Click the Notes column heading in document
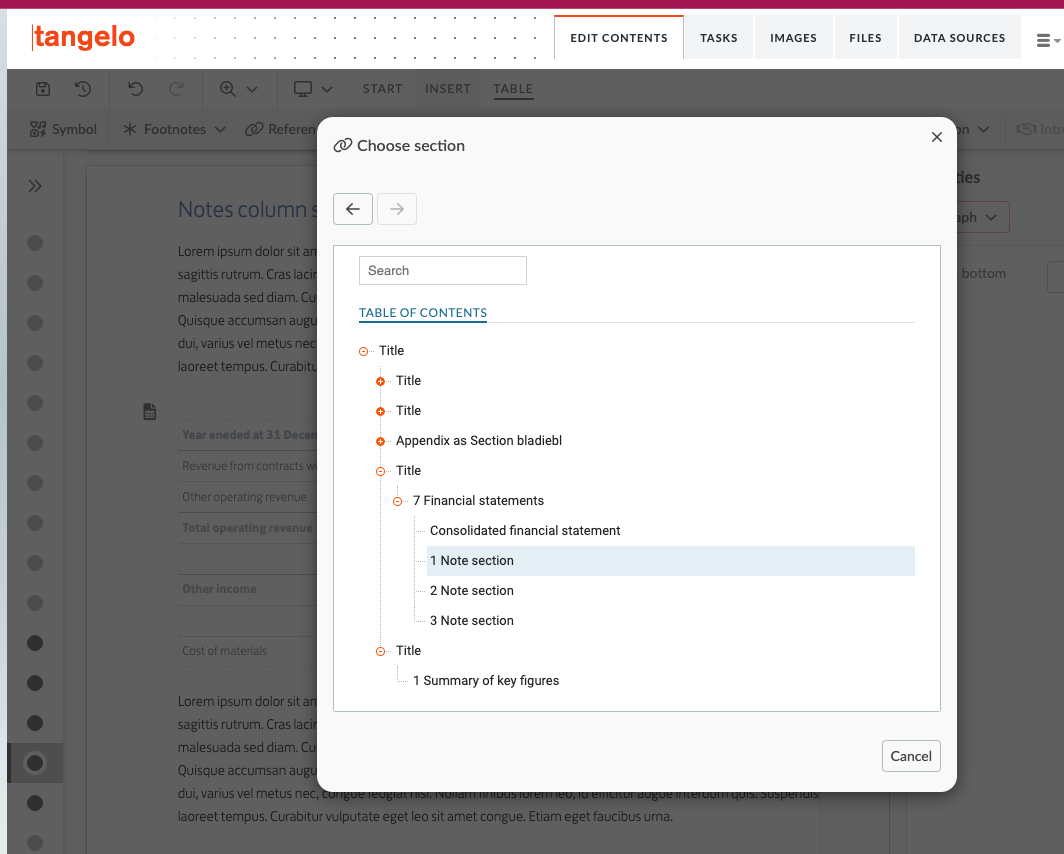Image resolution: width=1064 pixels, height=854 pixels. point(248,210)
